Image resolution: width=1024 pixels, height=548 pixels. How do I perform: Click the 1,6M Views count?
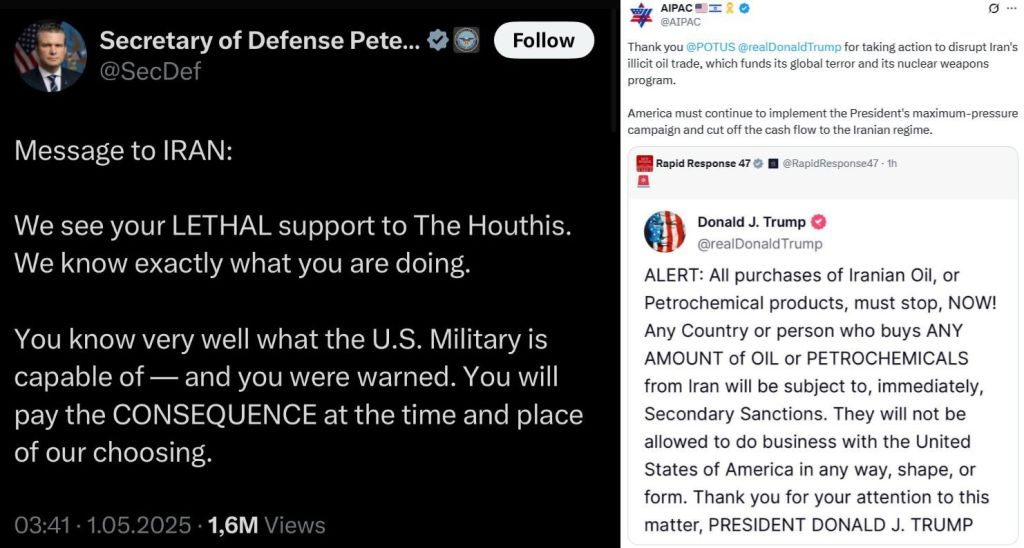click(267, 524)
